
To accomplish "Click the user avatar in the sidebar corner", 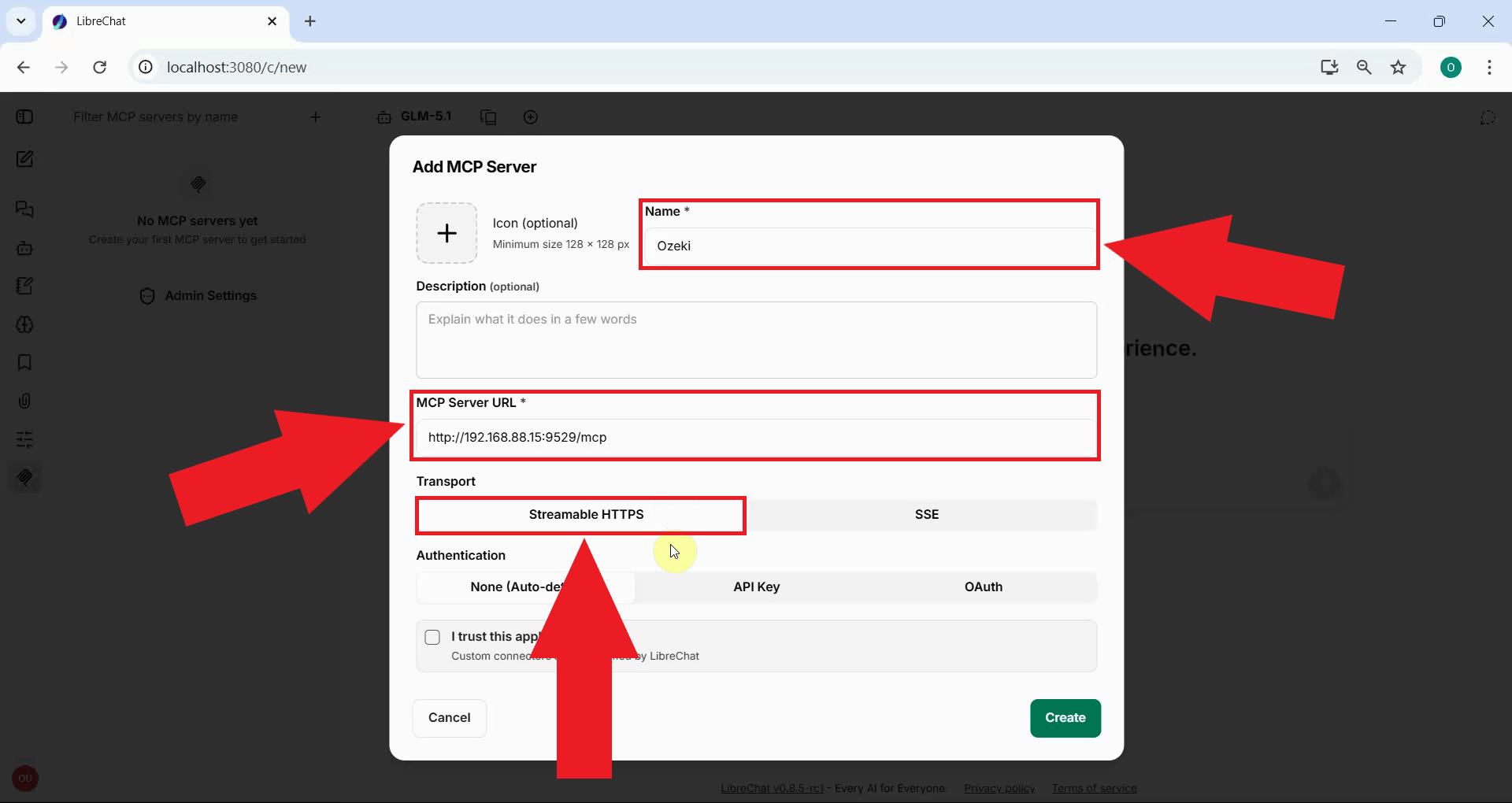I will pyautogui.click(x=25, y=779).
